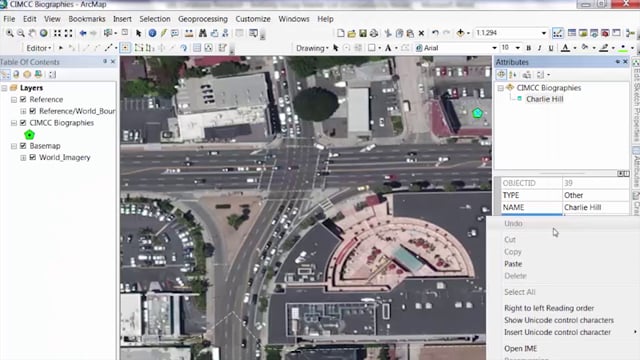Open the Bookmarks menu
The image size is (640, 360).
87,19
